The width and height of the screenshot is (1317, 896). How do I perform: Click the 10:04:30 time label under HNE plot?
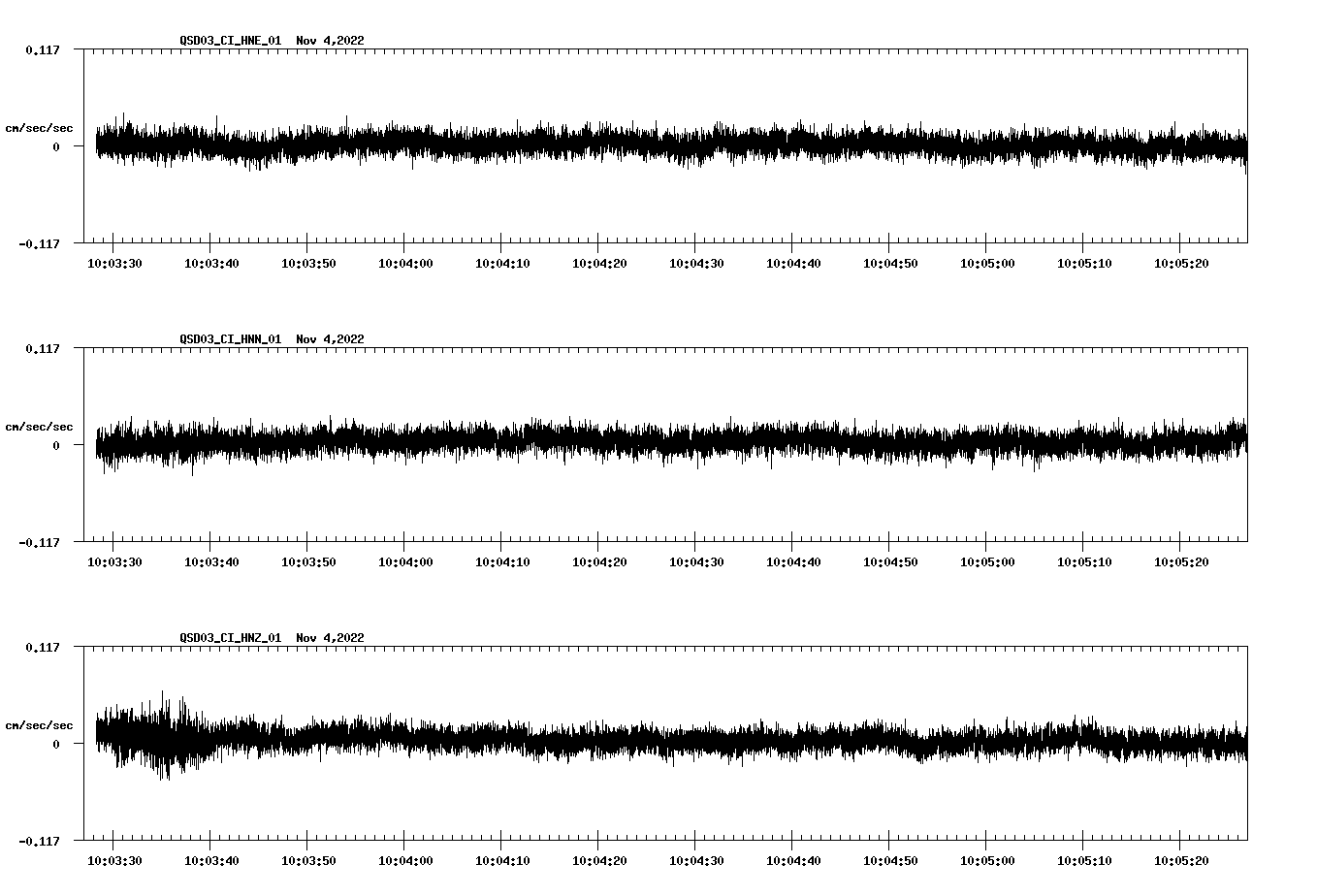tap(696, 264)
